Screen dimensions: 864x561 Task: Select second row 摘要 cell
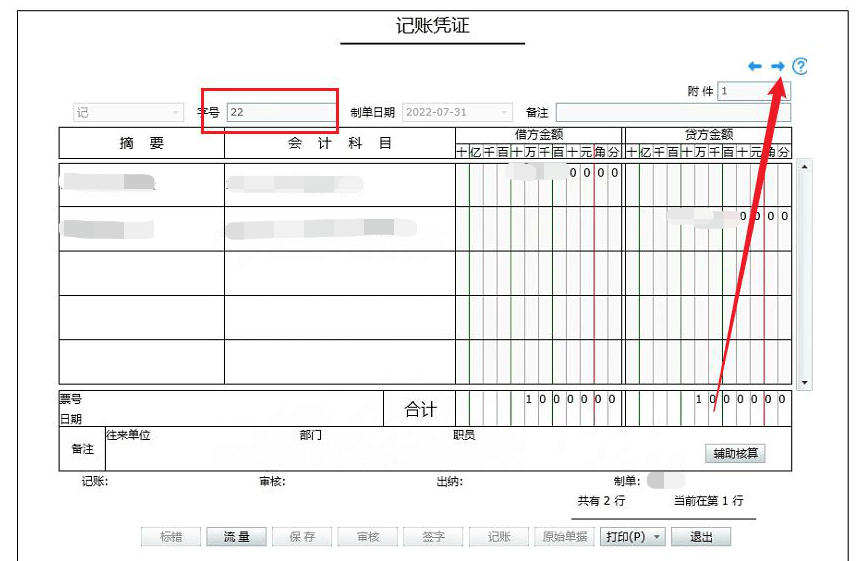(x=142, y=229)
